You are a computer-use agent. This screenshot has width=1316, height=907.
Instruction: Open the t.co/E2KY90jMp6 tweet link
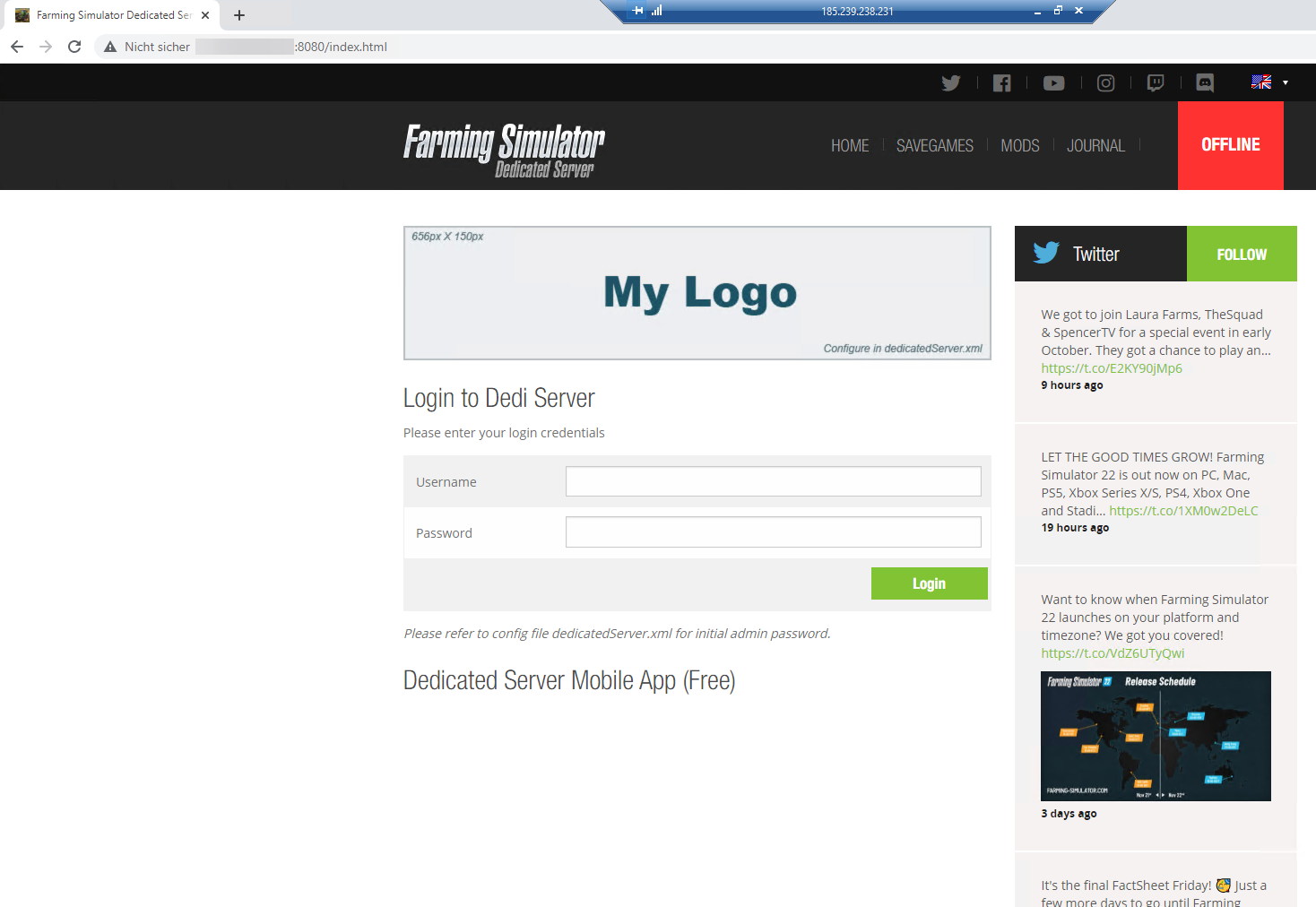click(x=1112, y=368)
